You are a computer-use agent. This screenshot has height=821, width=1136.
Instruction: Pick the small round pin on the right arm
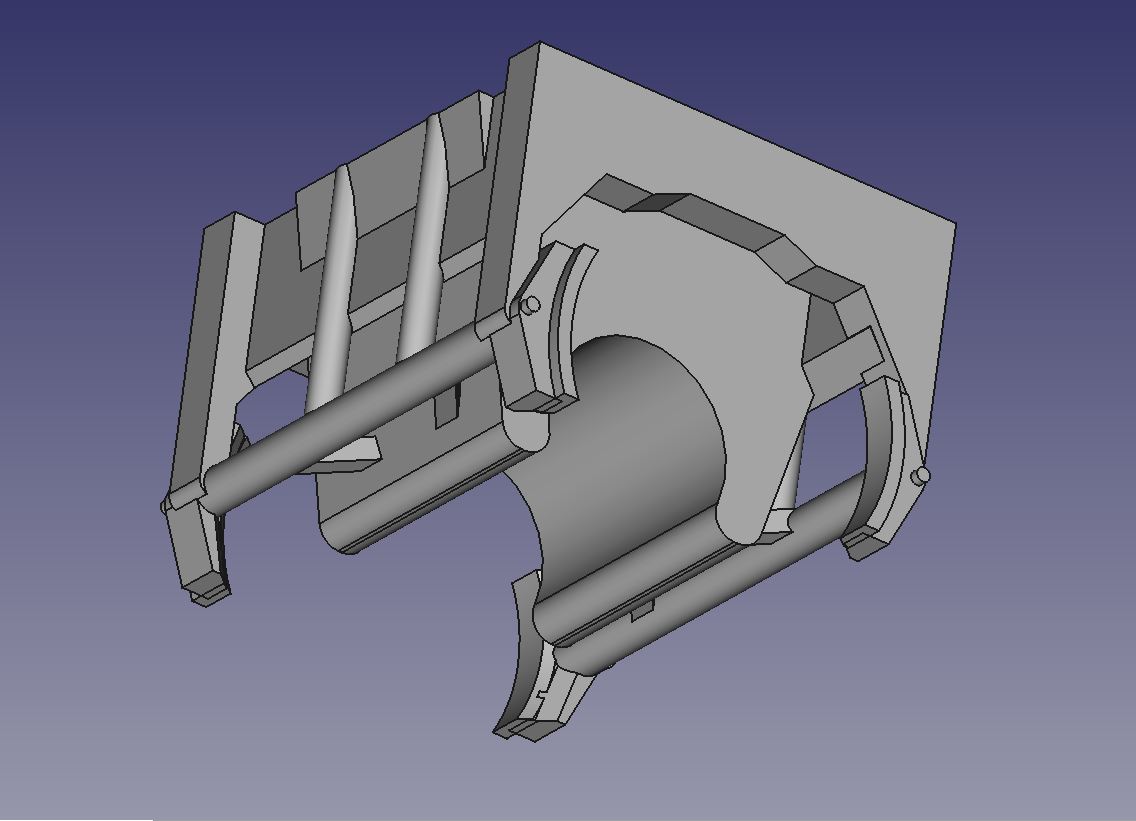922,475
